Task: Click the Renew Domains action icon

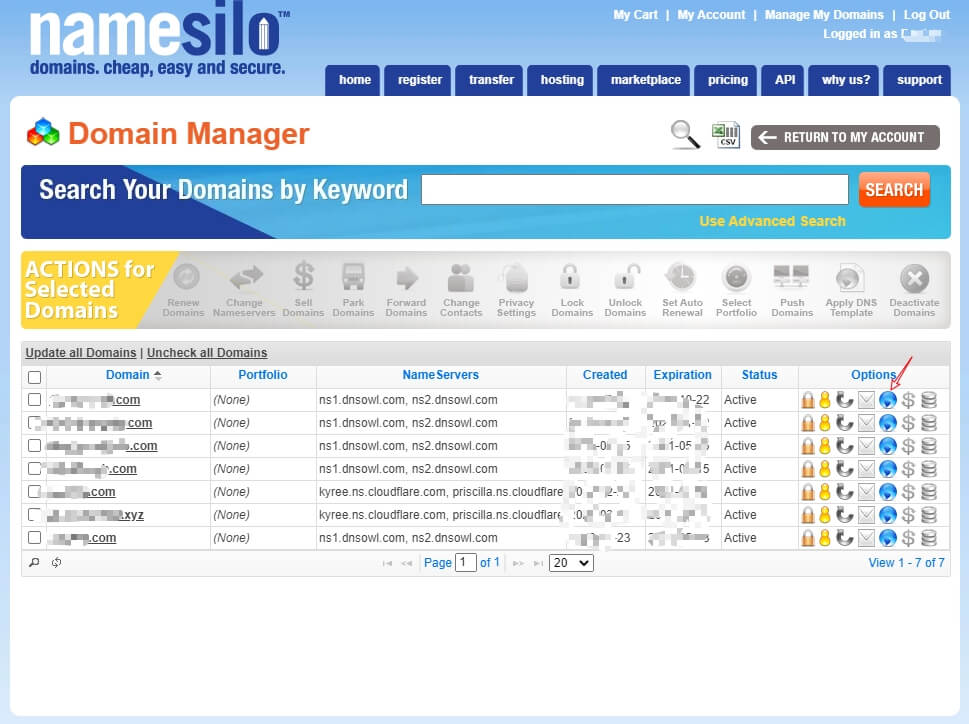Action: tap(185, 277)
